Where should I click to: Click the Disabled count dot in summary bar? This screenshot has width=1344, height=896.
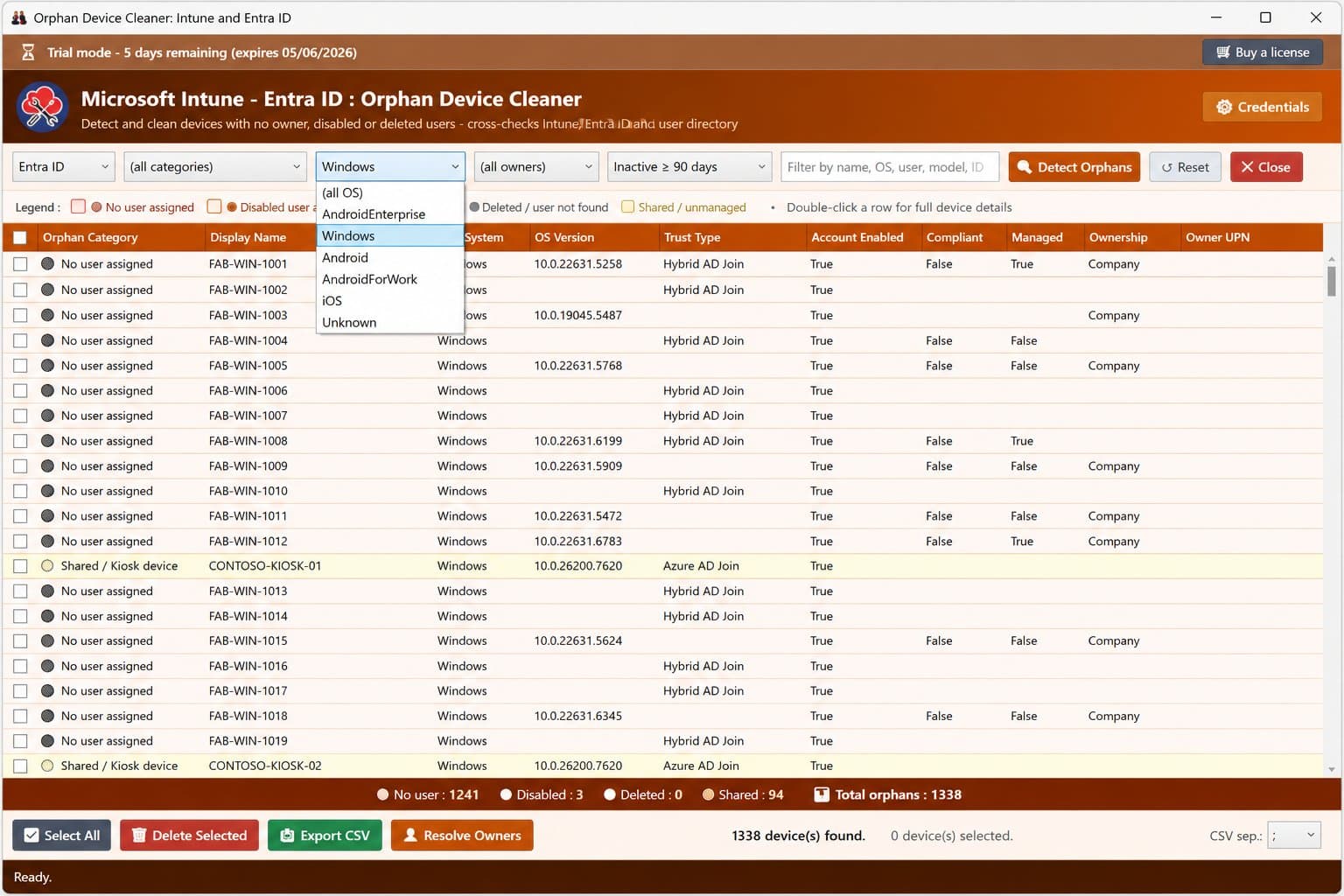click(x=506, y=794)
